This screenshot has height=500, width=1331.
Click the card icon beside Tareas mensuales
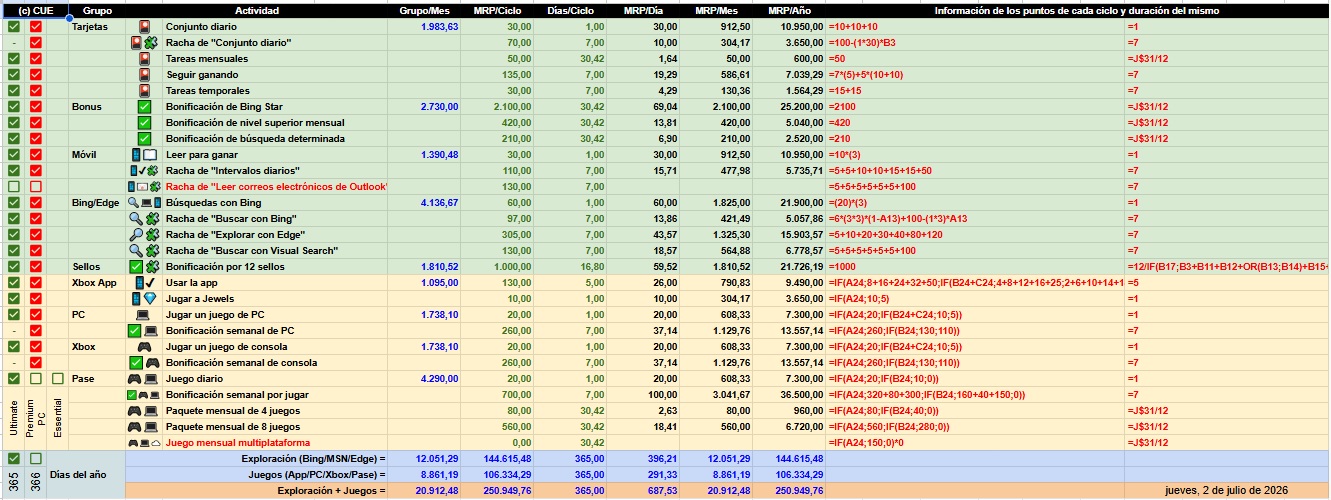point(144,59)
